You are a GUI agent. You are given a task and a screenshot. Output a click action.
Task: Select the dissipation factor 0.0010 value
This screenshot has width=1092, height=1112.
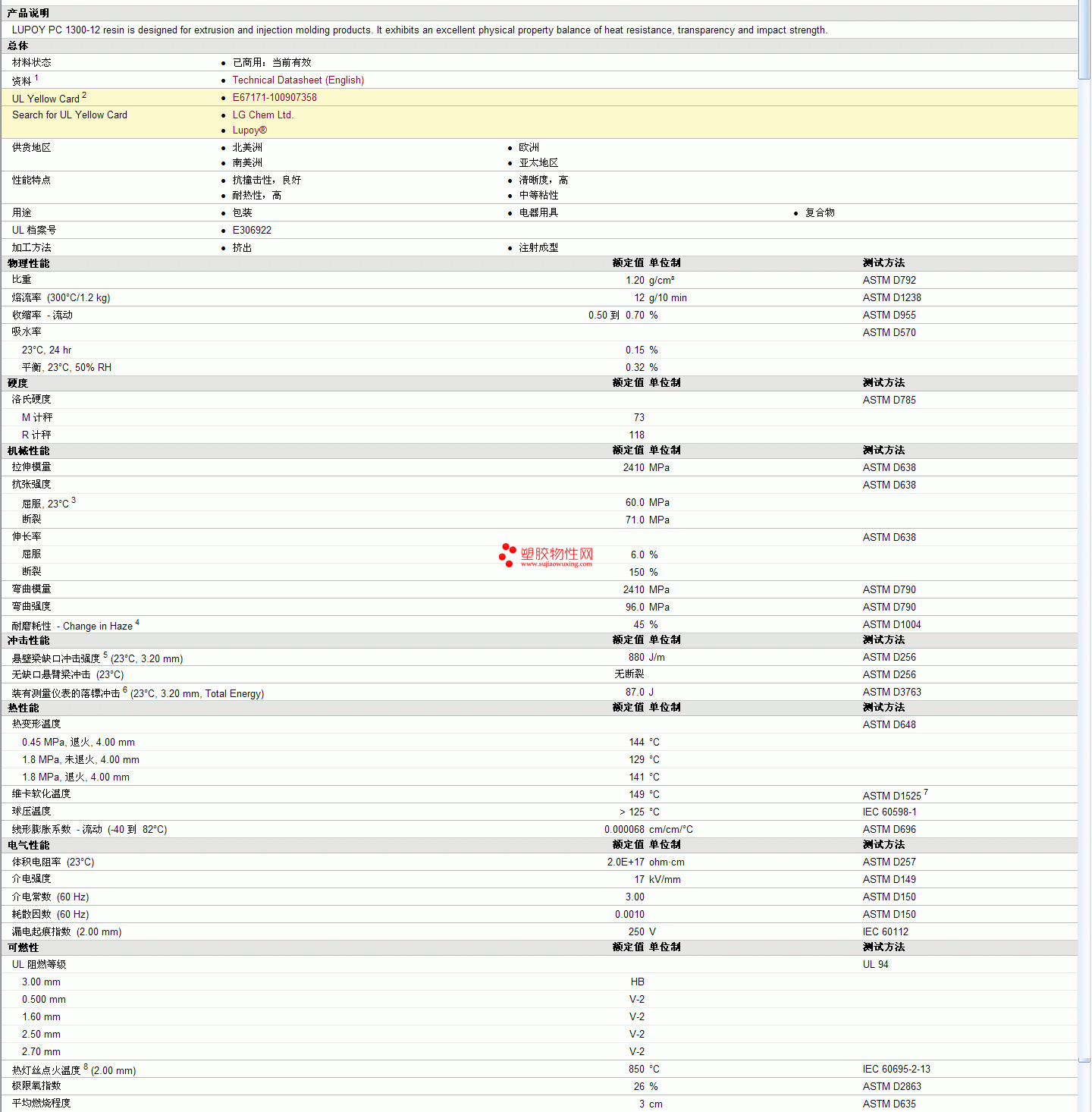point(629,914)
